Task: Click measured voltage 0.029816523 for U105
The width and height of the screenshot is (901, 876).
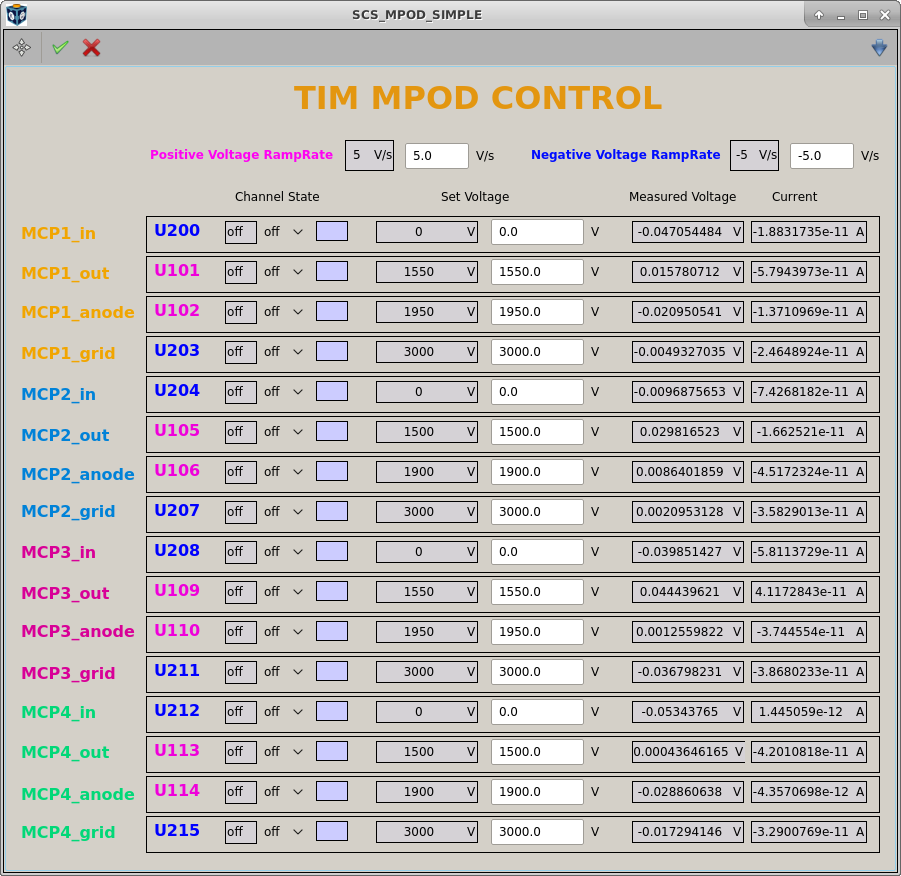Action: point(688,432)
